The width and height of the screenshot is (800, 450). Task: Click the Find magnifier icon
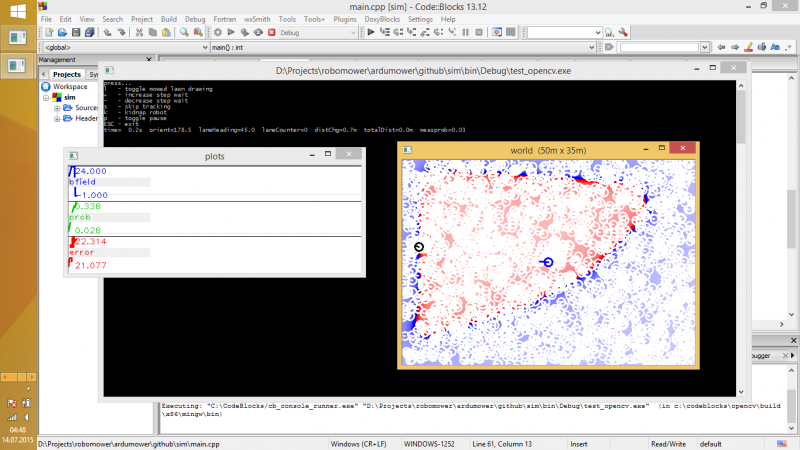[x=184, y=33]
